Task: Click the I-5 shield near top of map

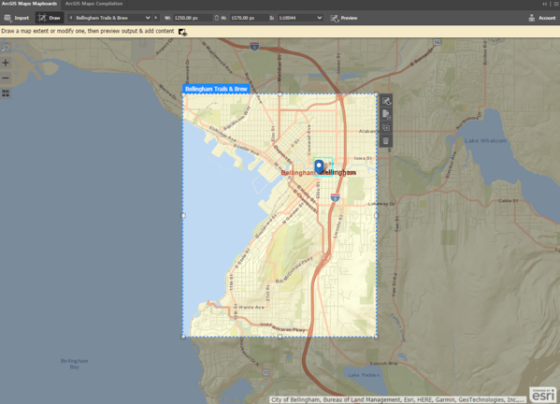Action: pos(254,46)
